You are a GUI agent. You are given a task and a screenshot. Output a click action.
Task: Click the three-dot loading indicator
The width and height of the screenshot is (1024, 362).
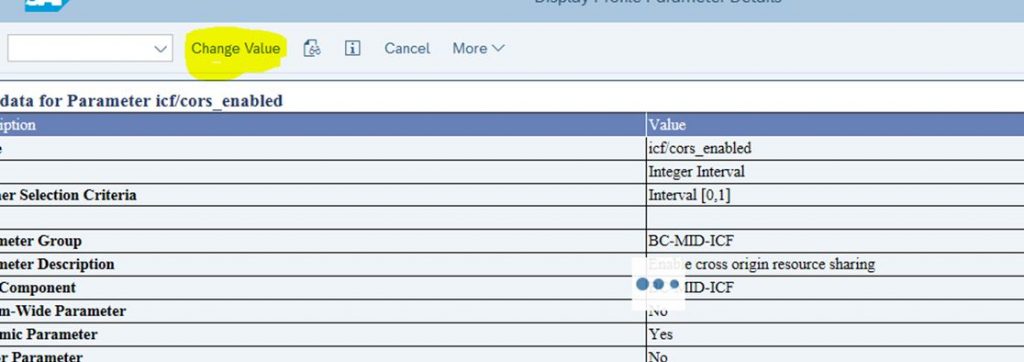point(658,284)
